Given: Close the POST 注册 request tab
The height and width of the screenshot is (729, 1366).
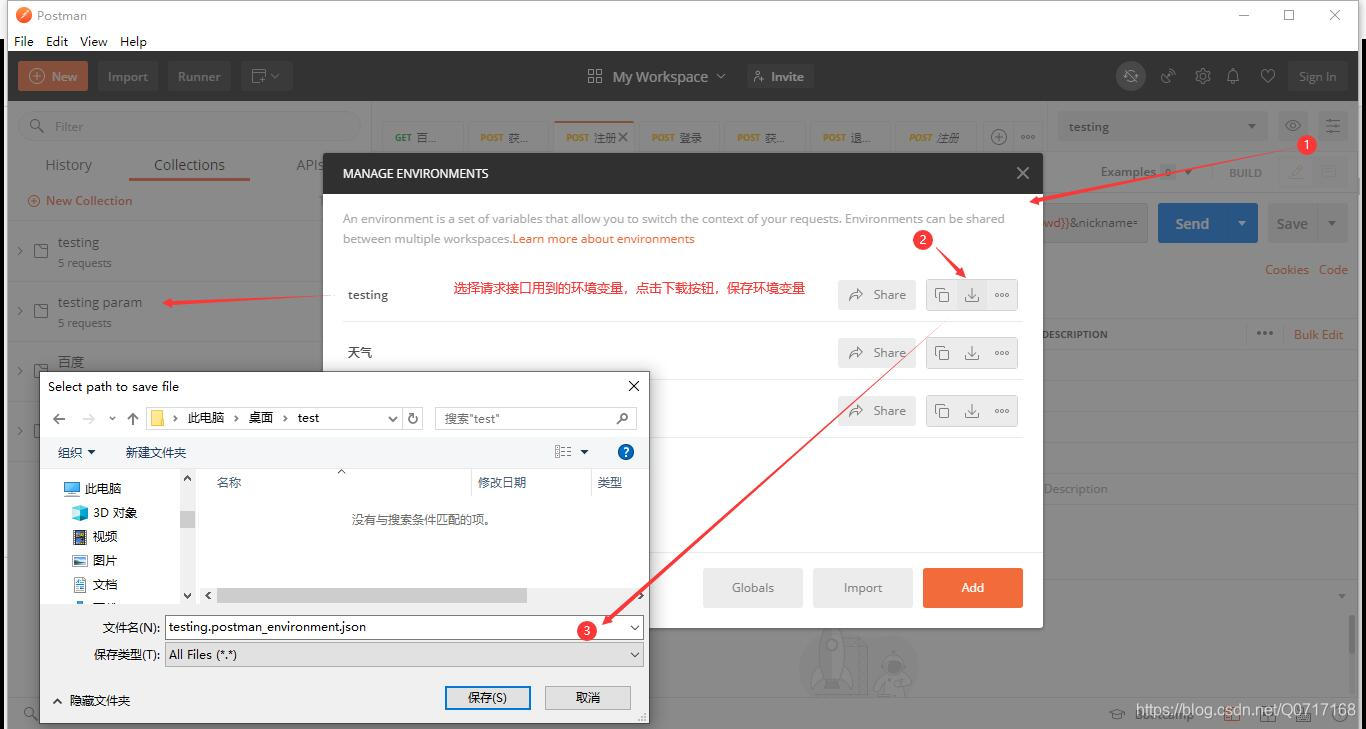Looking at the screenshot, I should (623, 137).
